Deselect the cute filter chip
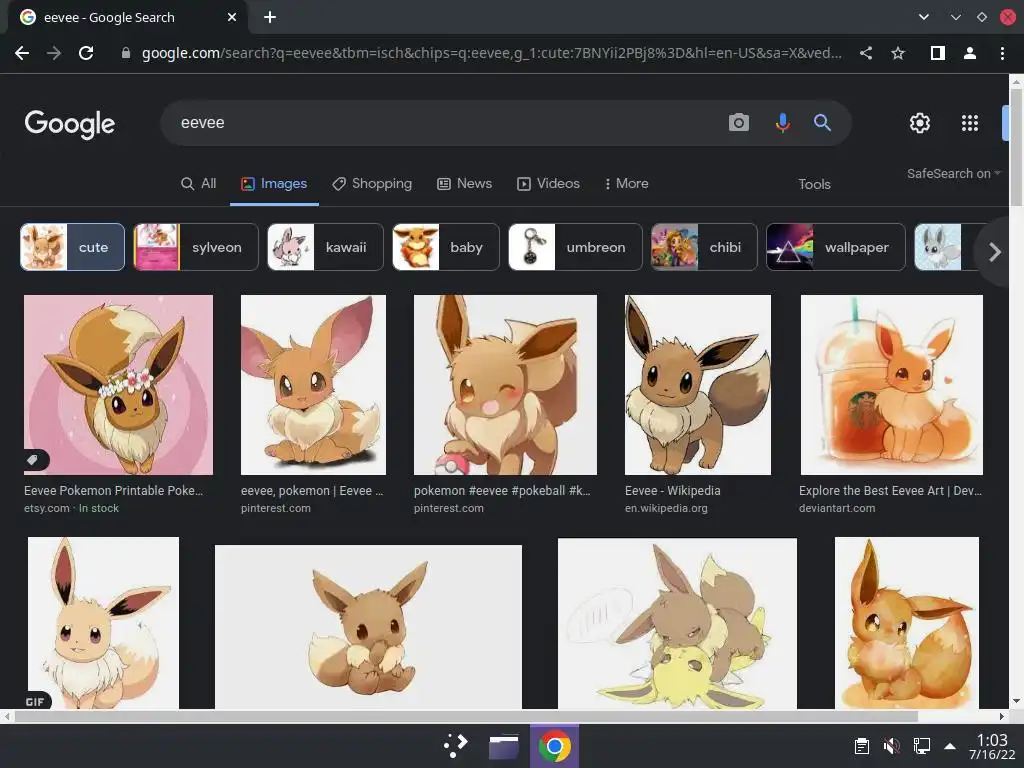The width and height of the screenshot is (1024, 768). pos(72,247)
